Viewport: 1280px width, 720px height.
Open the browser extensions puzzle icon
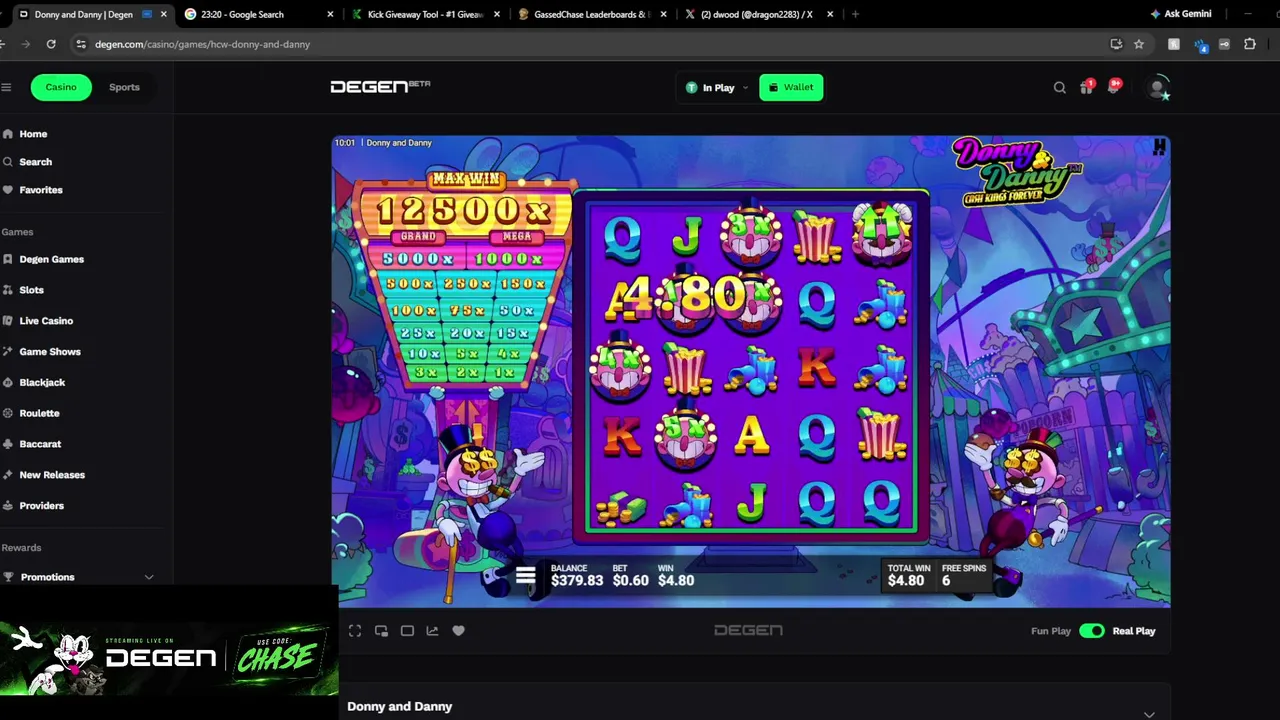tap(1250, 44)
